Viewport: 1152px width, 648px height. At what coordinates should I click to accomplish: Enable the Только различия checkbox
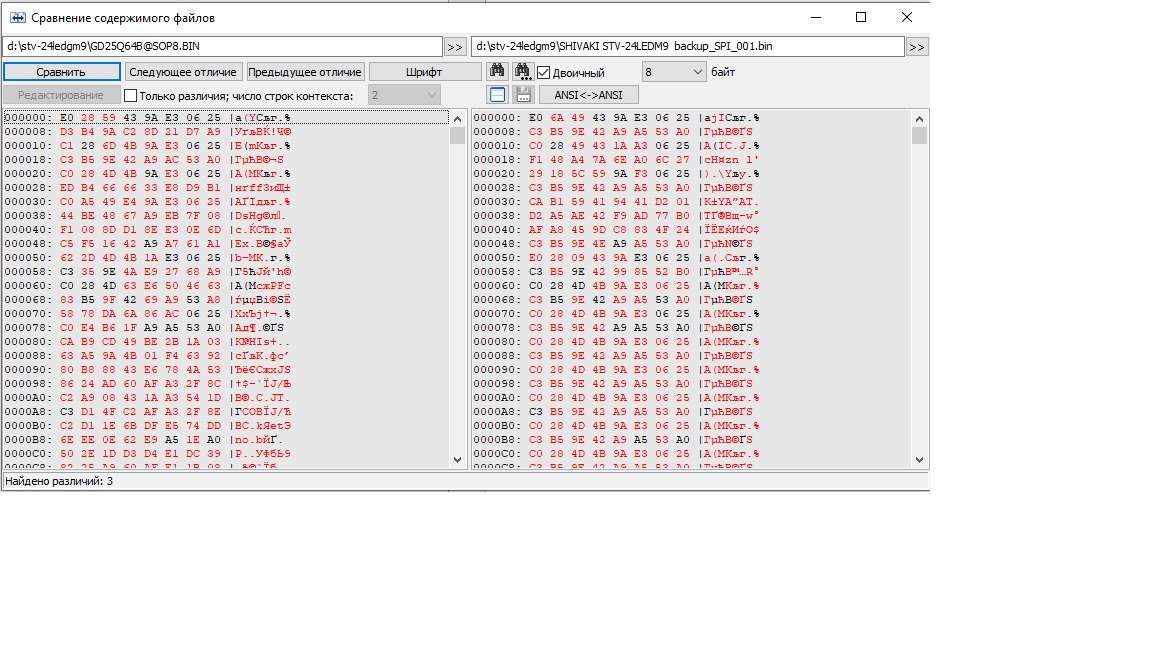pos(130,95)
